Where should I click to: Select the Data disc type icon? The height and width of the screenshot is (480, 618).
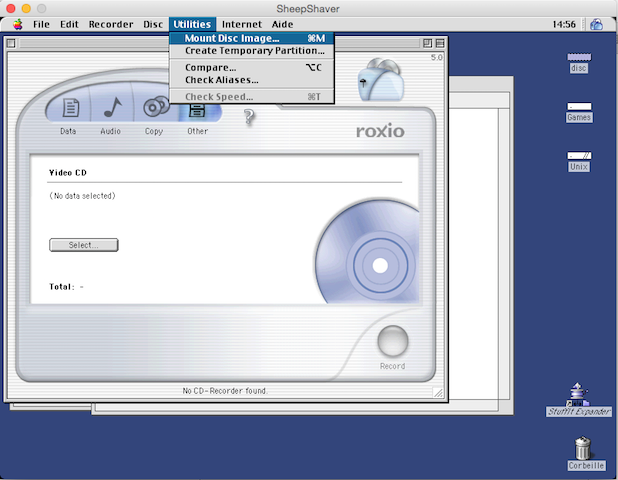click(70, 108)
